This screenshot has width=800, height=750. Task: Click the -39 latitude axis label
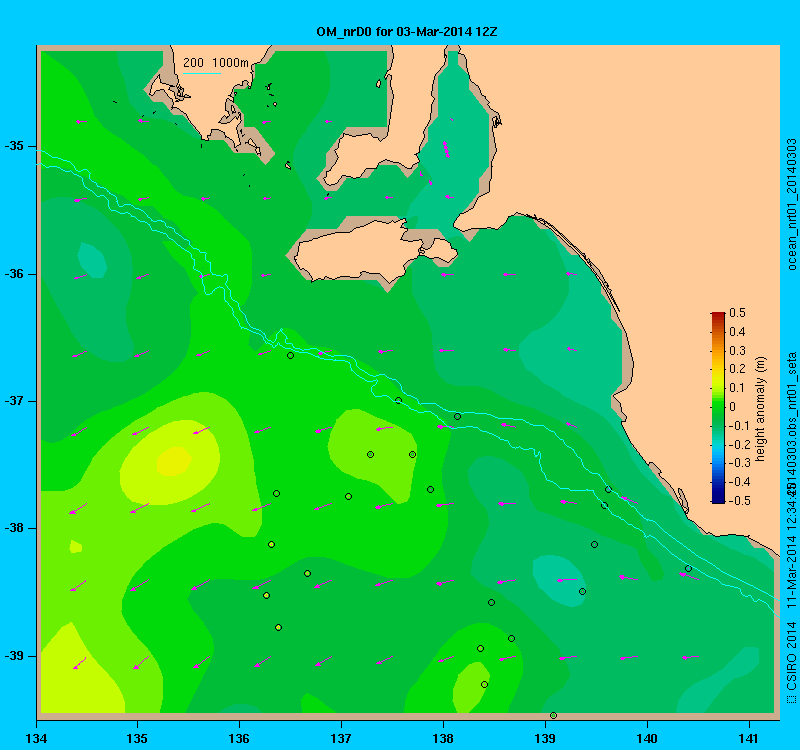[x=15, y=656]
